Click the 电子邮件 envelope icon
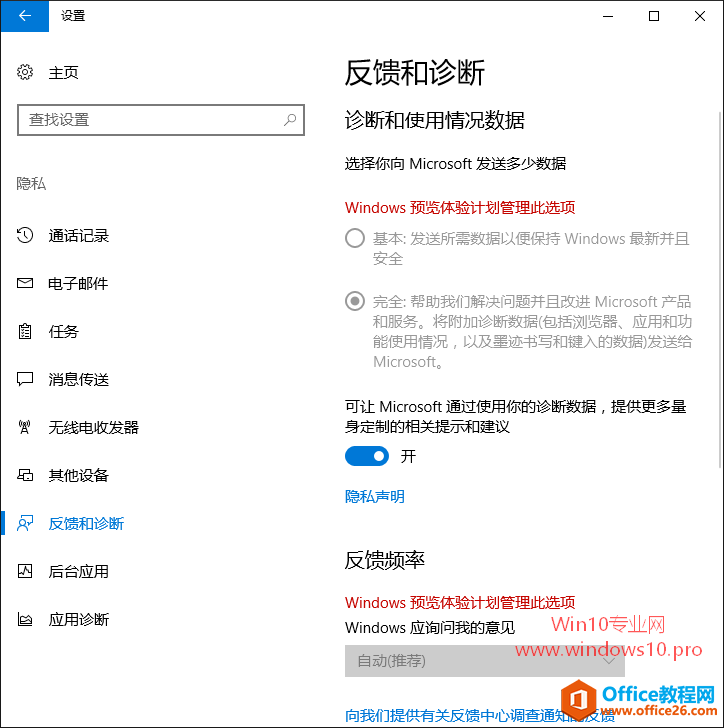The height and width of the screenshot is (728, 724). tap(25, 283)
